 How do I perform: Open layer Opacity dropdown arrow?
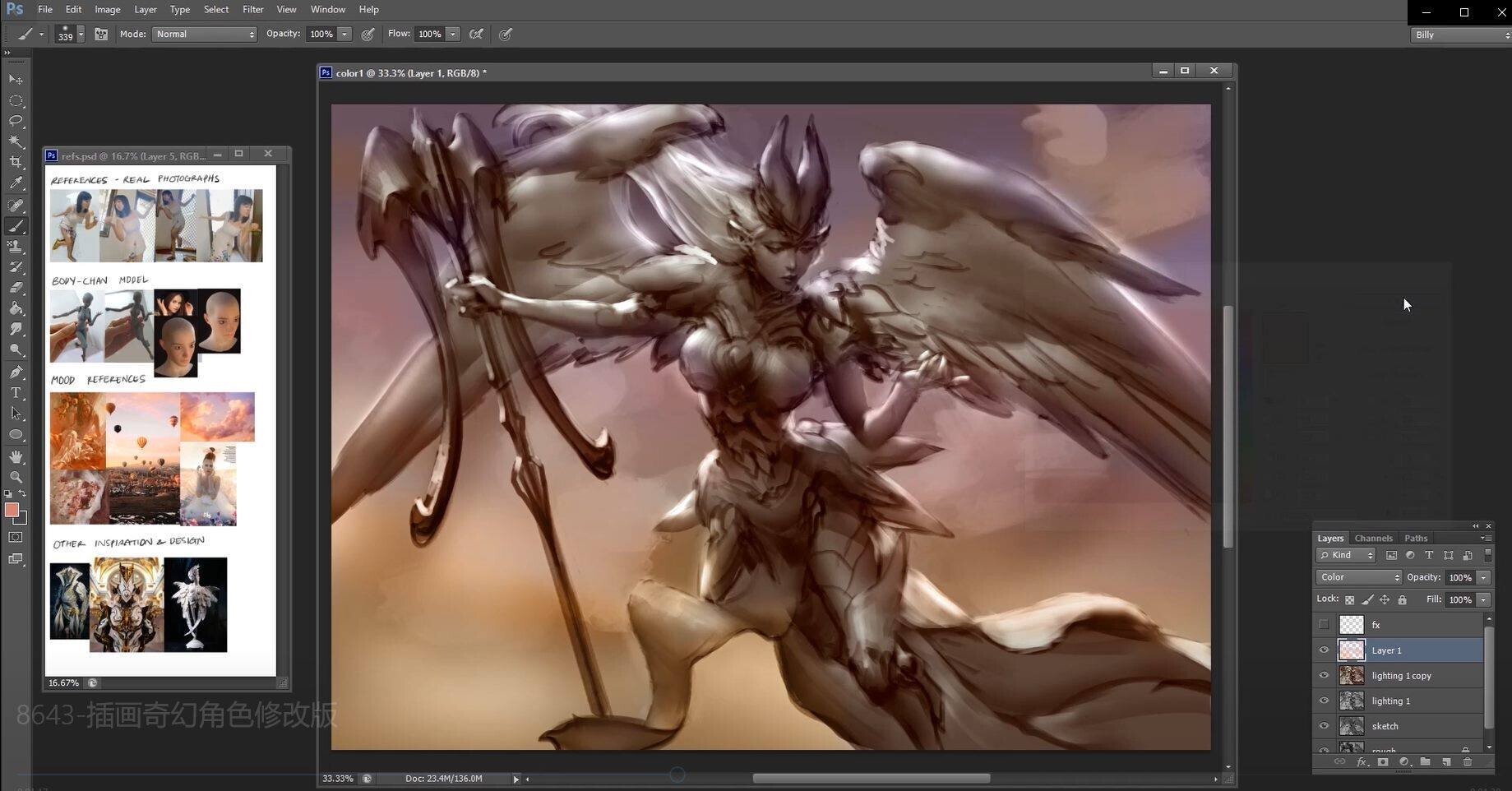pyautogui.click(x=1484, y=577)
